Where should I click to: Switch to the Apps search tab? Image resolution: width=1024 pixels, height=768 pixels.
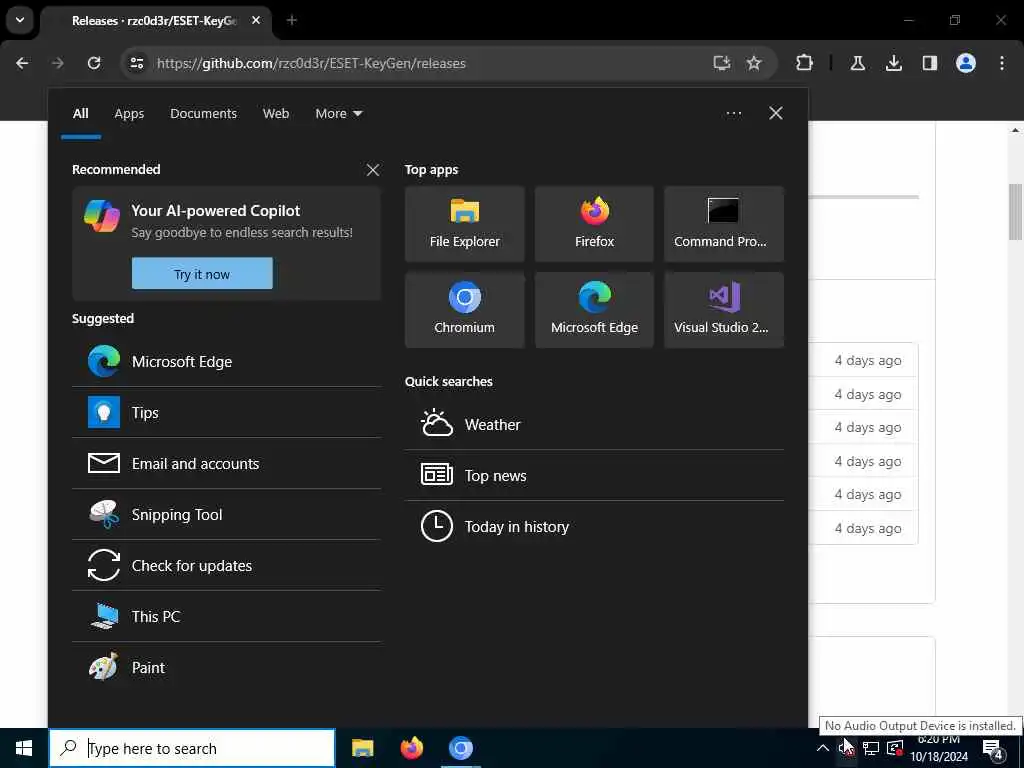point(129,114)
